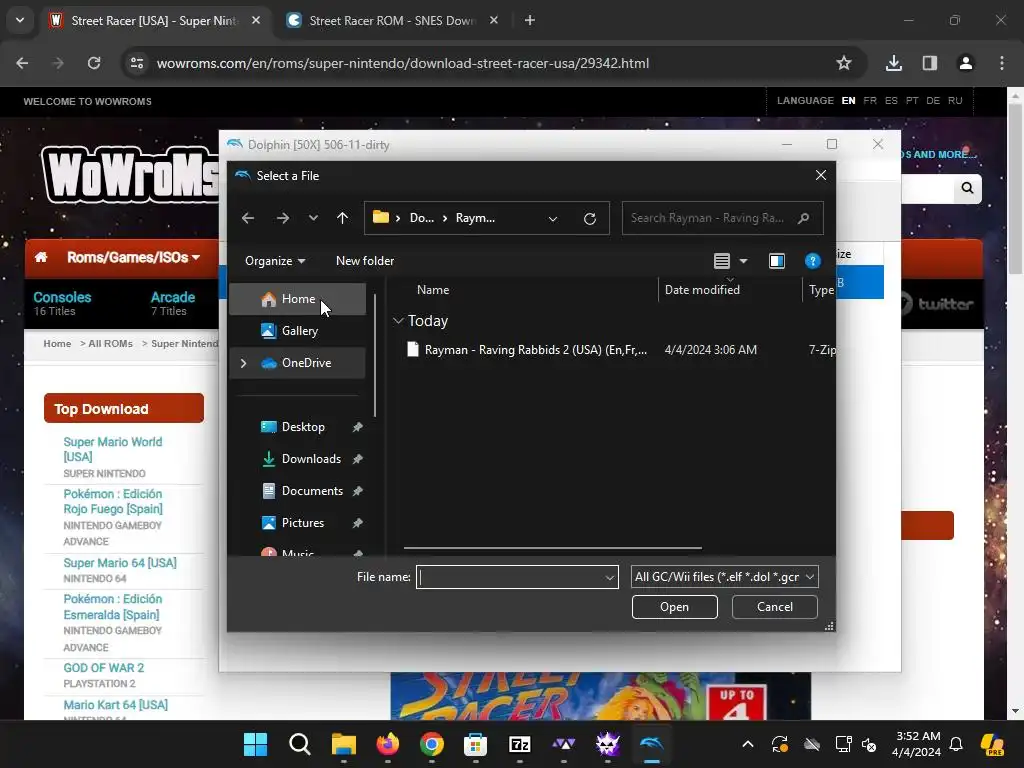Open GOD OF WAR 2 link
The image size is (1024, 768).
pyautogui.click(x=104, y=667)
